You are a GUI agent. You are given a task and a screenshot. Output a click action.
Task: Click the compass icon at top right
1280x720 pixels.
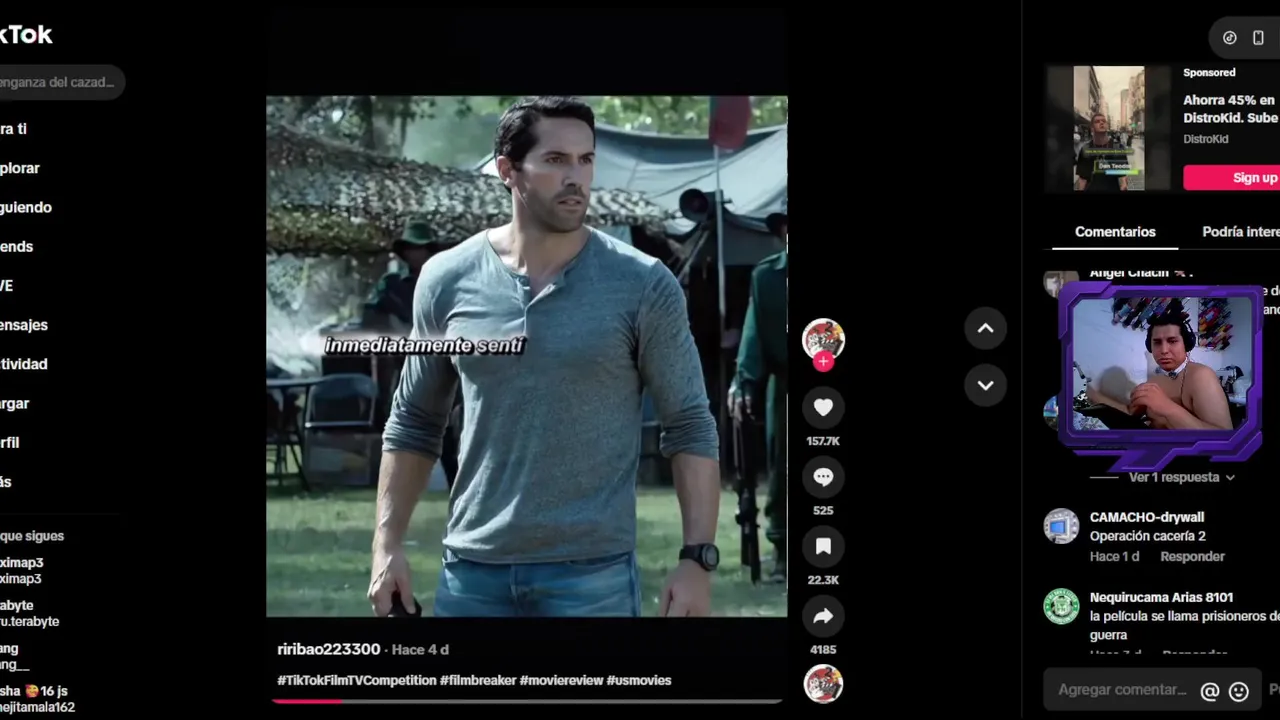pos(1230,38)
